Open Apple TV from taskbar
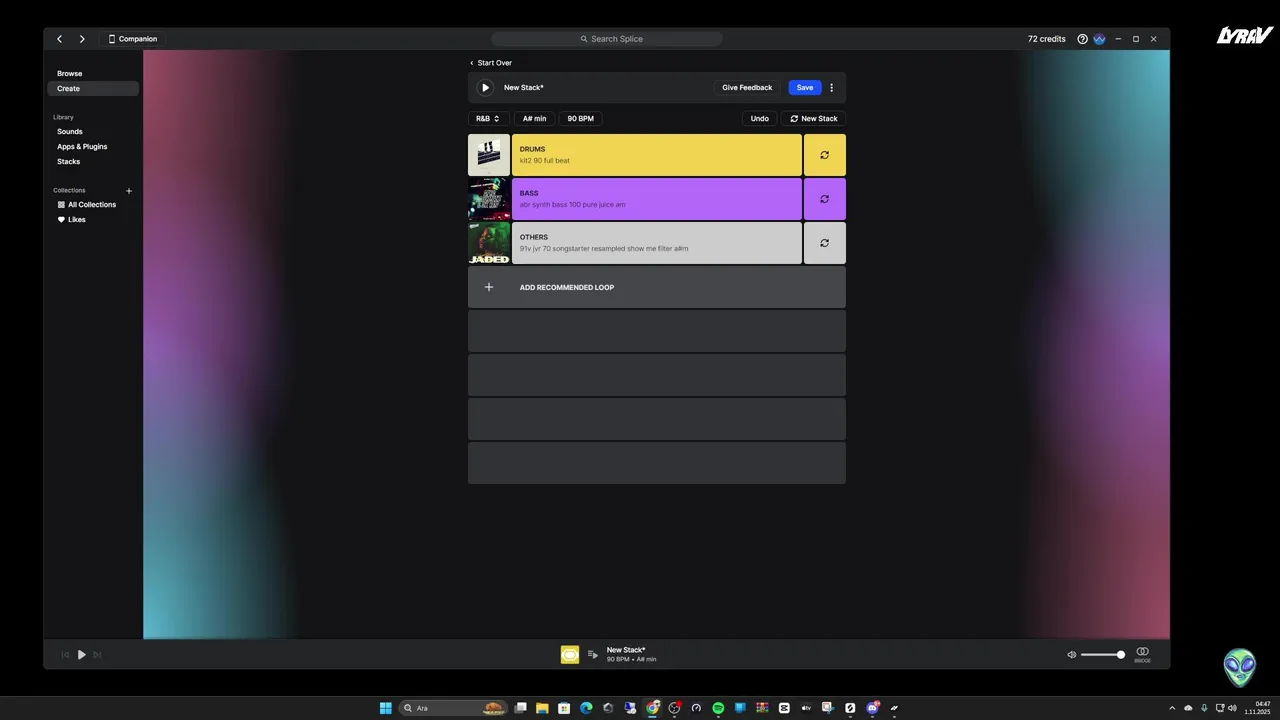The height and width of the screenshot is (720, 1280). click(806, 708)
